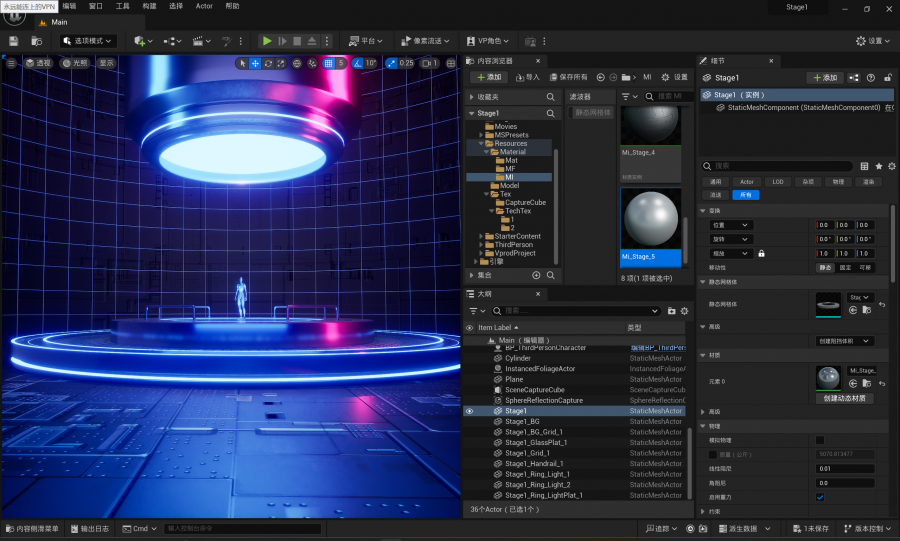Click the scale lock icon in transform

coord(761,253)
